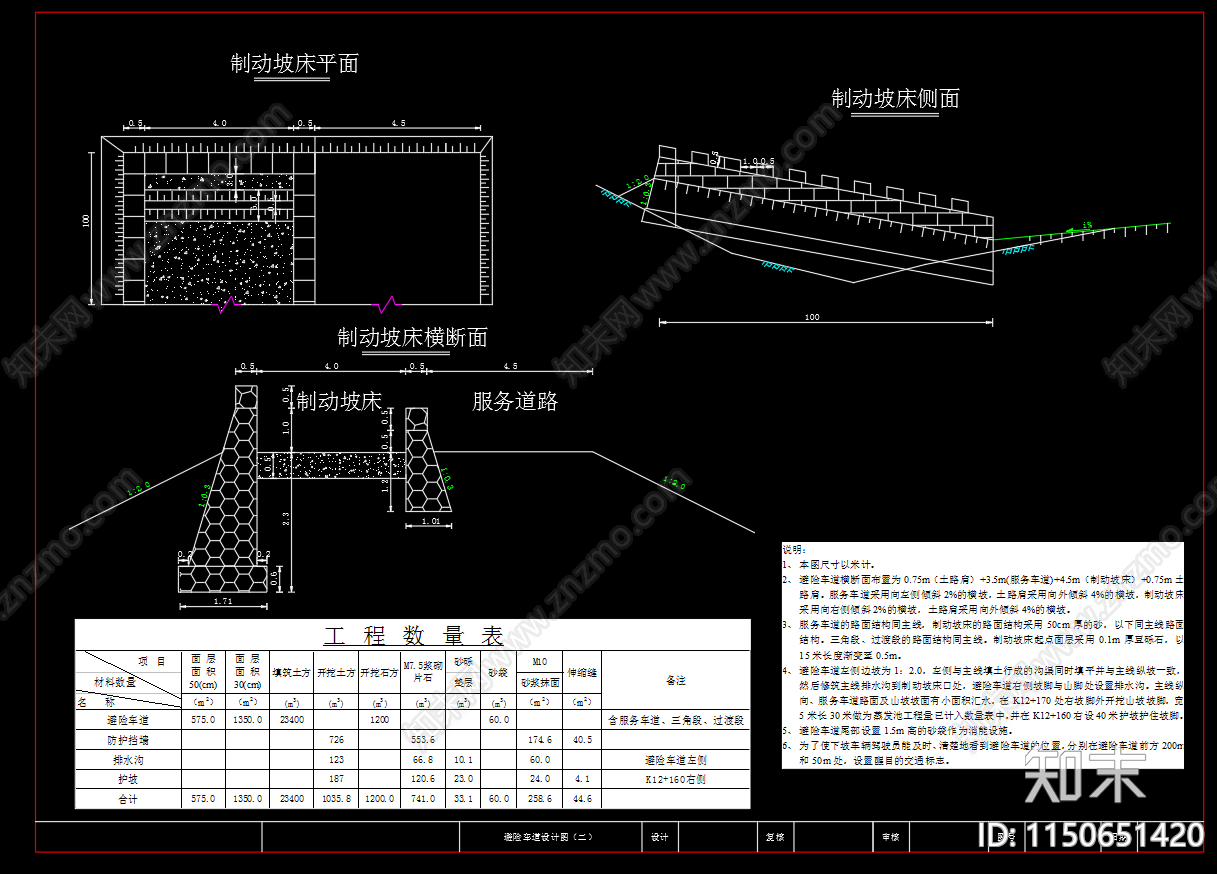Select the 制动坡床平面 view title
Screen dimensions: 1217x874
pyautogui.click(x=296, y=63)
